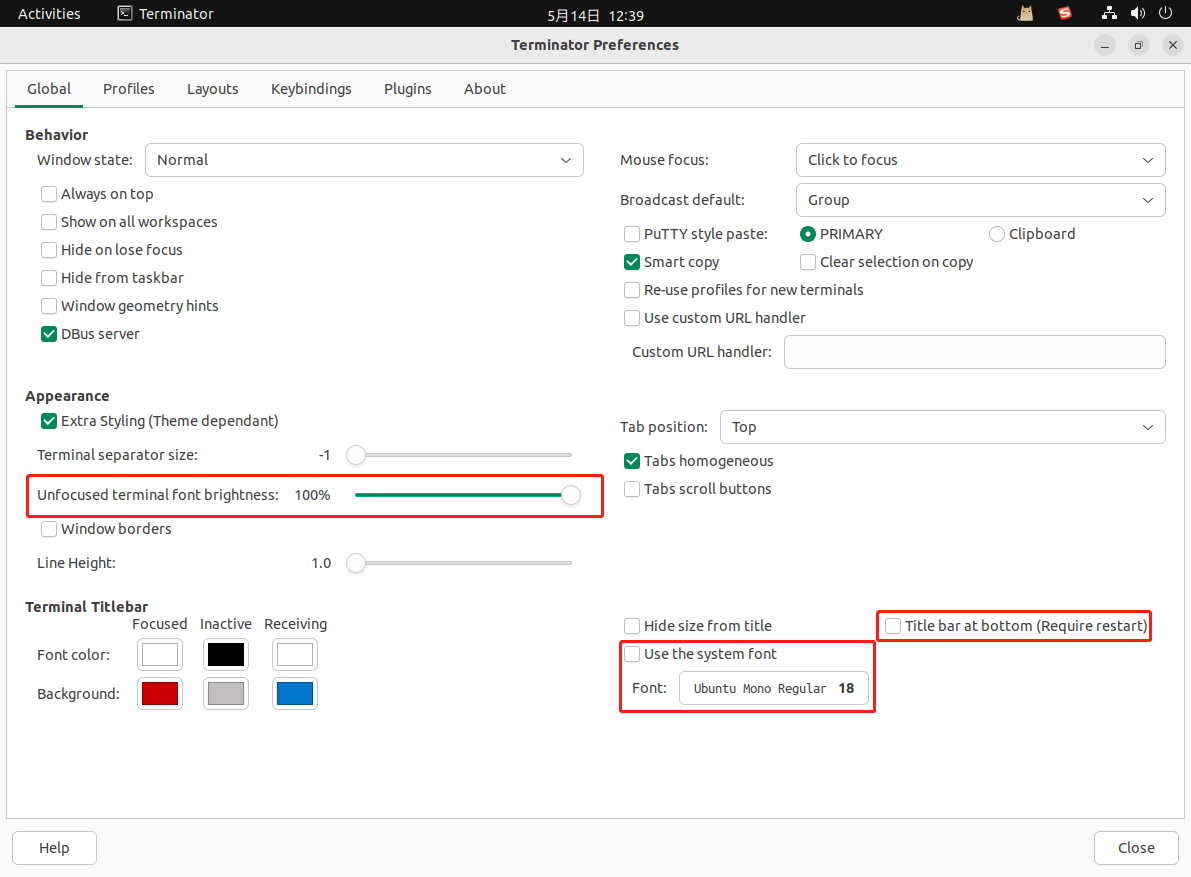This screenshot has height=877, width=1191.
Task: Open the Plugins tab
Action: (x=407, y=89)
